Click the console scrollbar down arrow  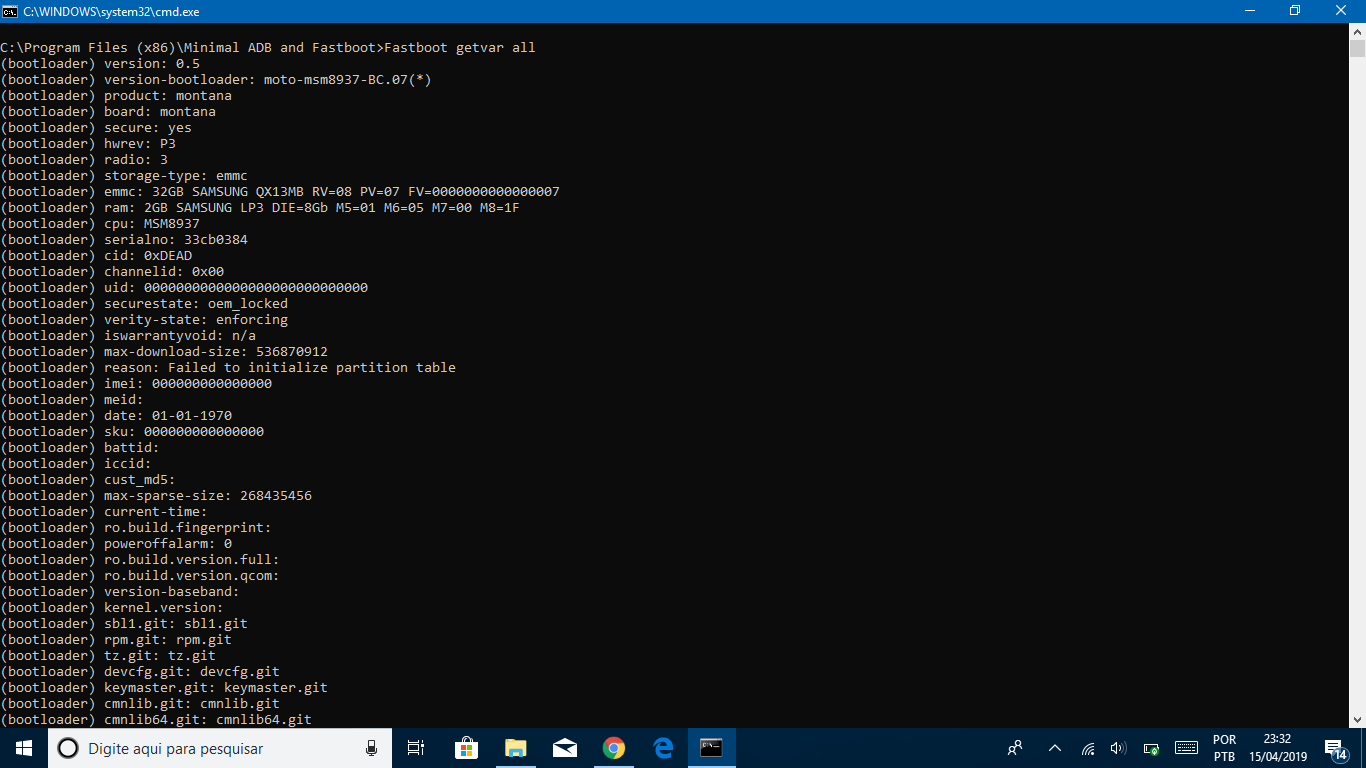(x=1357, y=719)
